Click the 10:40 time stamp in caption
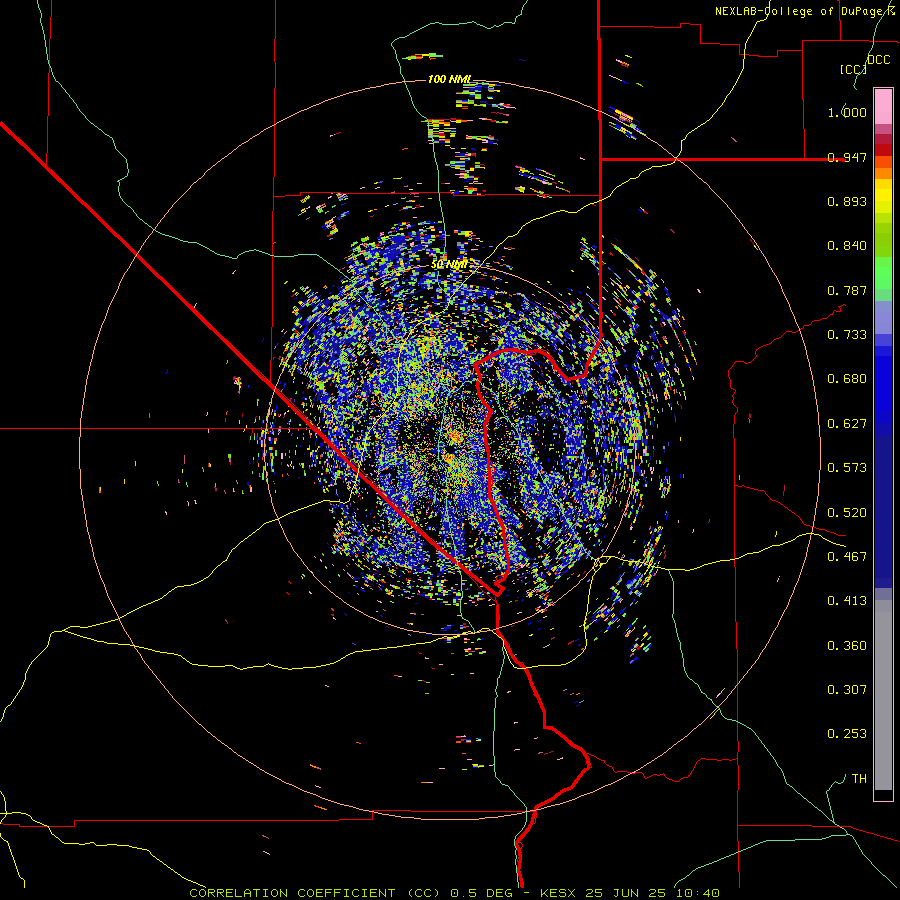This screenshot has height=900, width=900. pyautogui.click(x=697, y=893)
